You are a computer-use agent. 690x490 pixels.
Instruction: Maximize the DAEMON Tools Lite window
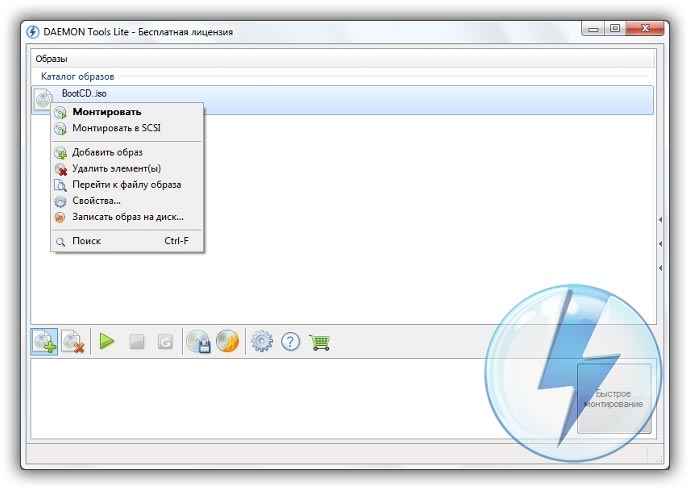pos(615,29)
